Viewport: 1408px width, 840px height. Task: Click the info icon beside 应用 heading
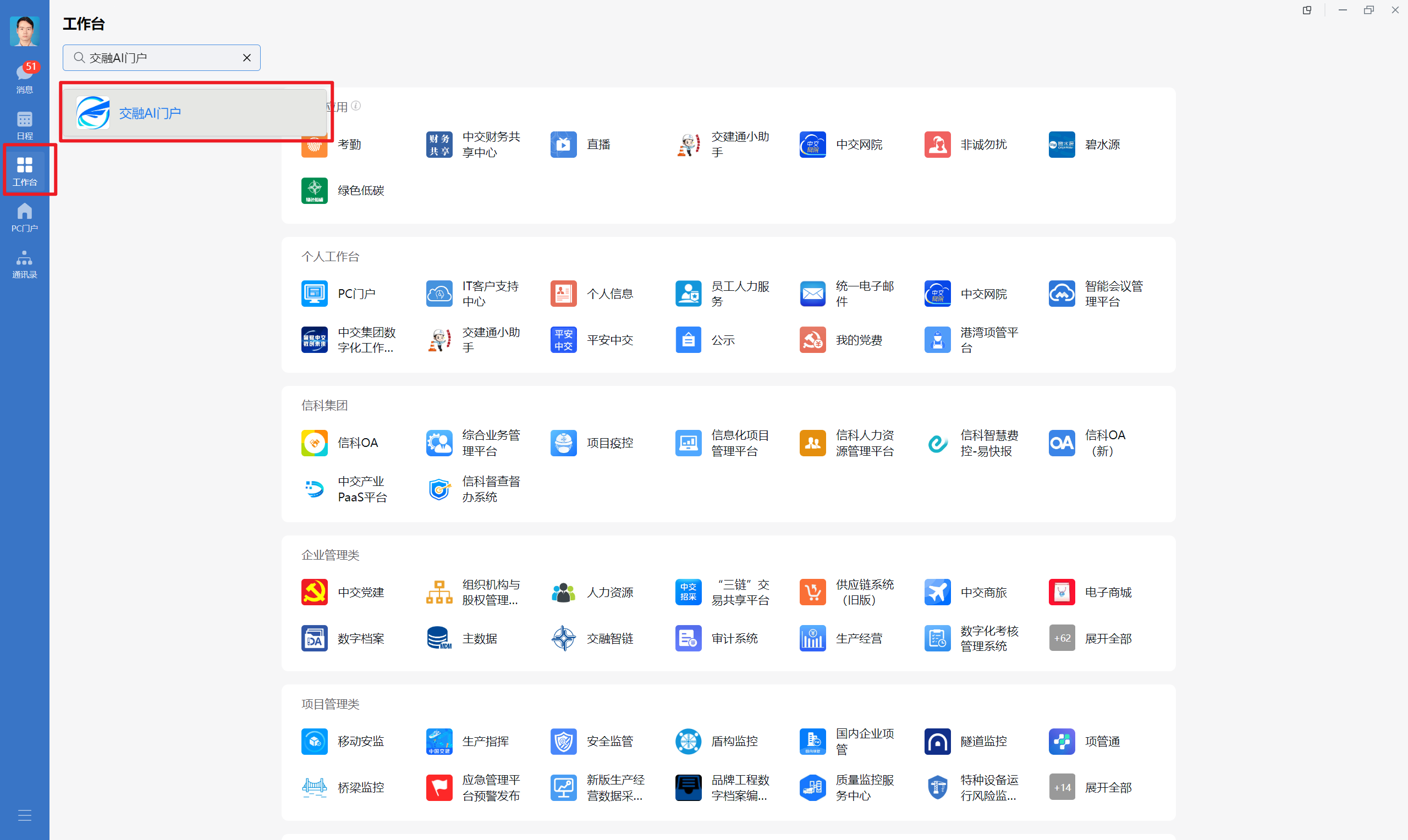(x=355, y=106)
